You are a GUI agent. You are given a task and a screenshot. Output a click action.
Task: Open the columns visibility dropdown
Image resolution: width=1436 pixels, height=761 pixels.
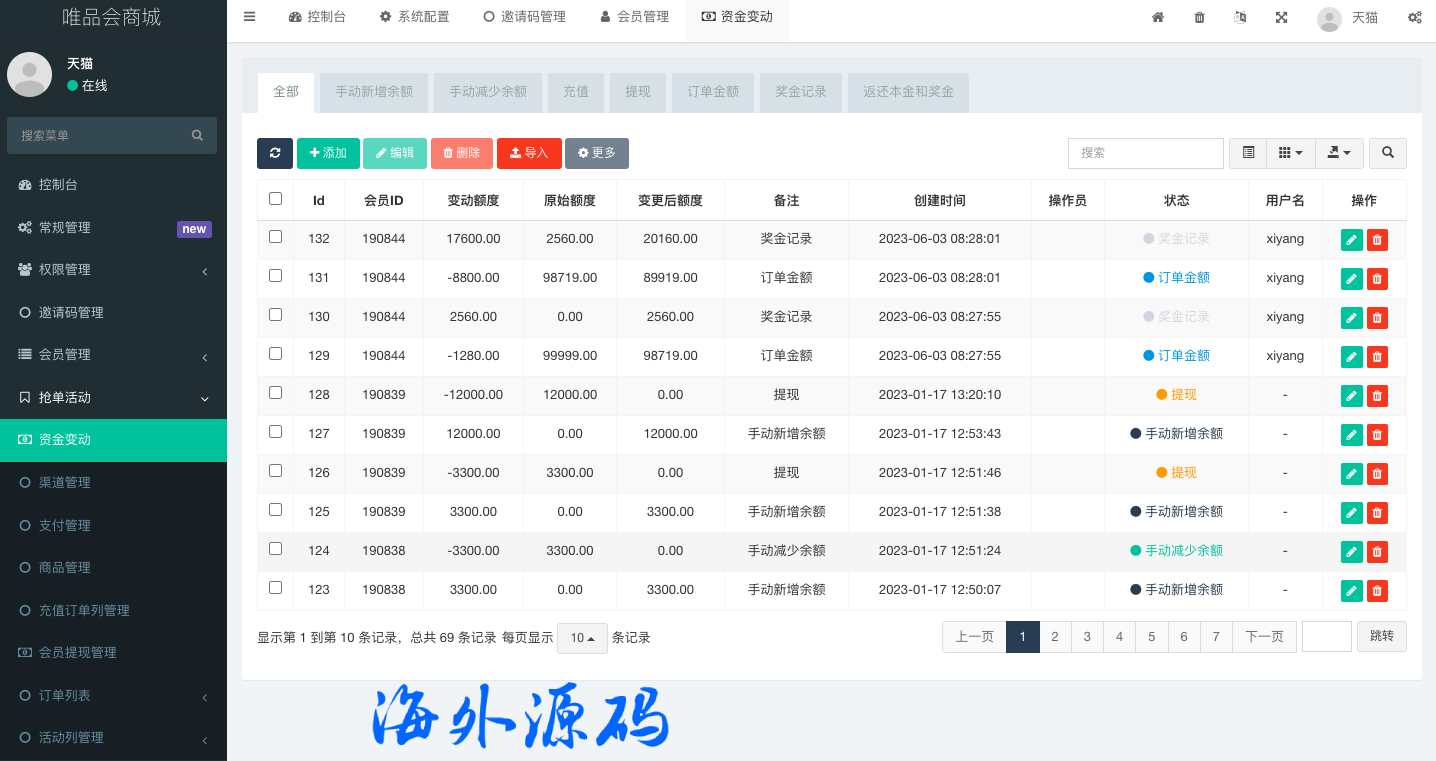click(x=1290, y=153)
